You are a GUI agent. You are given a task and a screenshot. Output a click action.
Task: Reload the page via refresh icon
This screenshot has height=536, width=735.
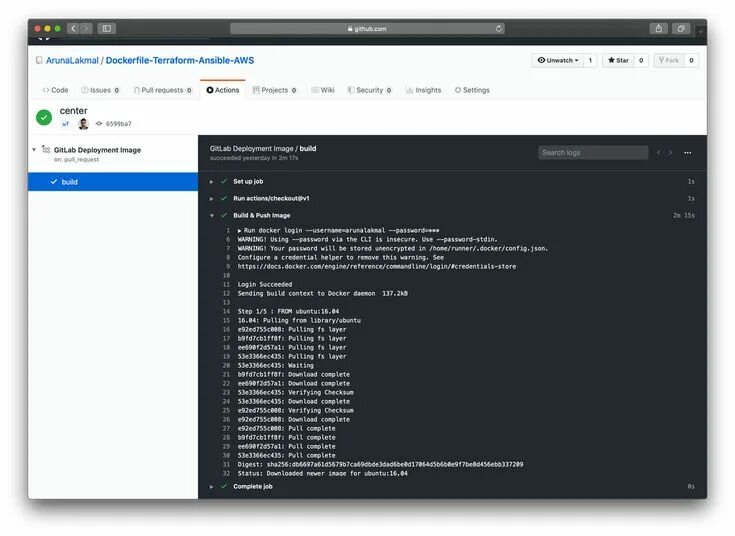tap(499, 29)
